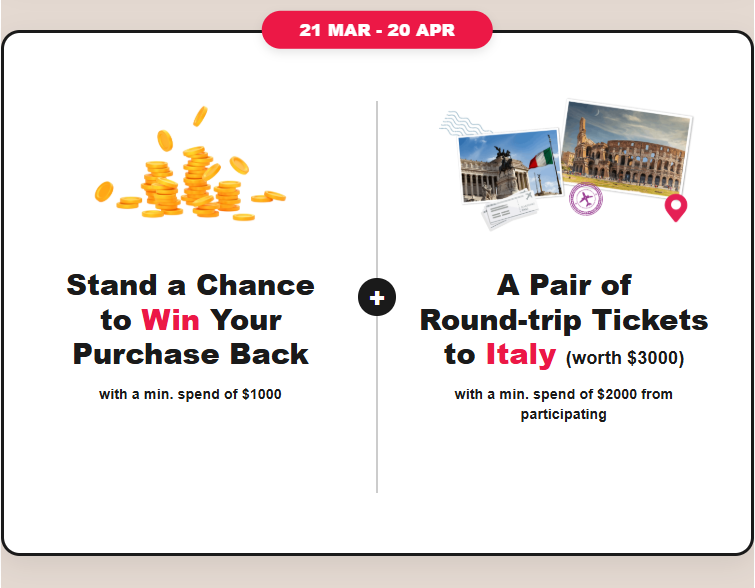755x588 pixels.
Task: Click the red "Win" word
Action: click(x=170, y=320)
